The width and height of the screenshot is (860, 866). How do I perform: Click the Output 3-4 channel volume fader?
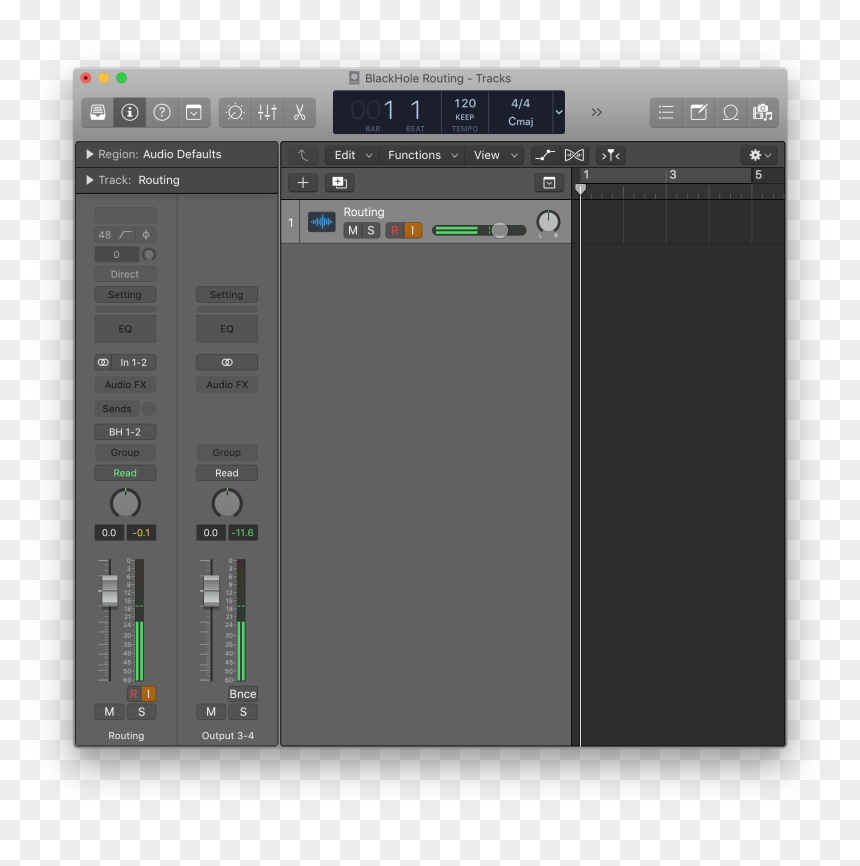click(x=211, y=590)
